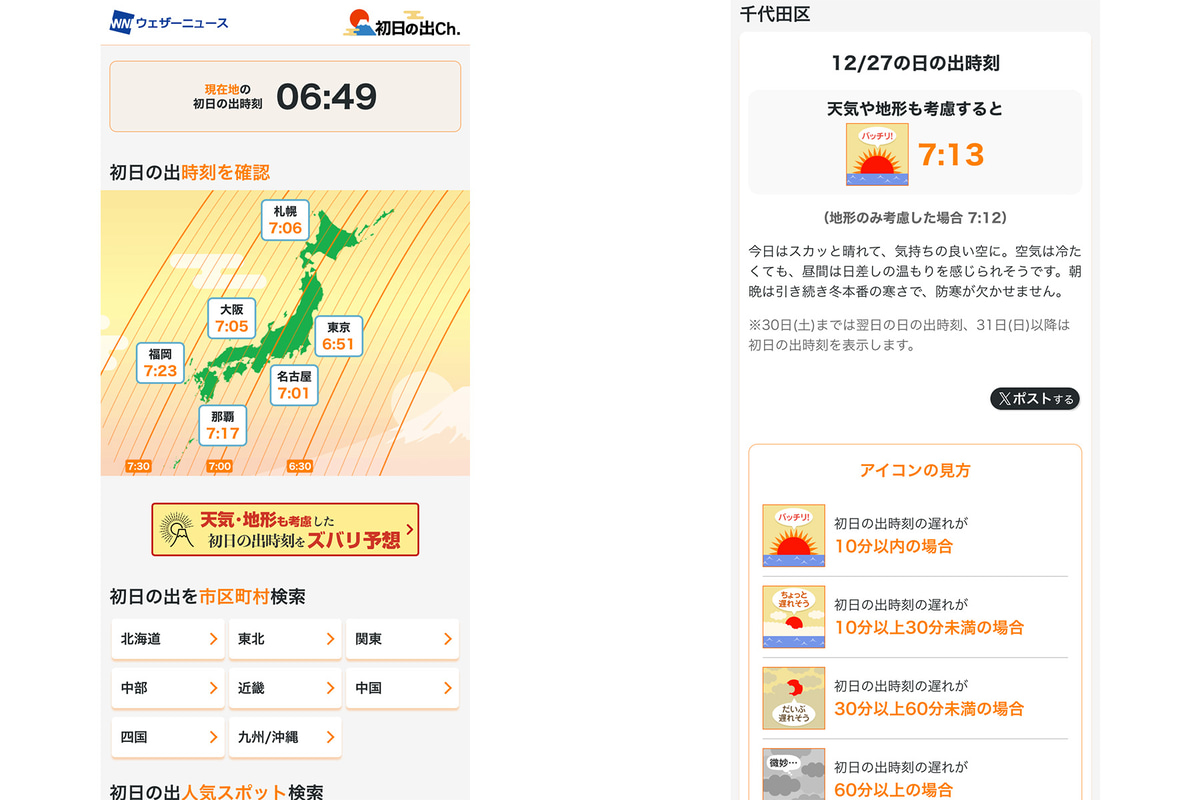Select the 大阪 7:05 map label
Viewport: 1200px width, 800px height.
(x=231, y=318)
